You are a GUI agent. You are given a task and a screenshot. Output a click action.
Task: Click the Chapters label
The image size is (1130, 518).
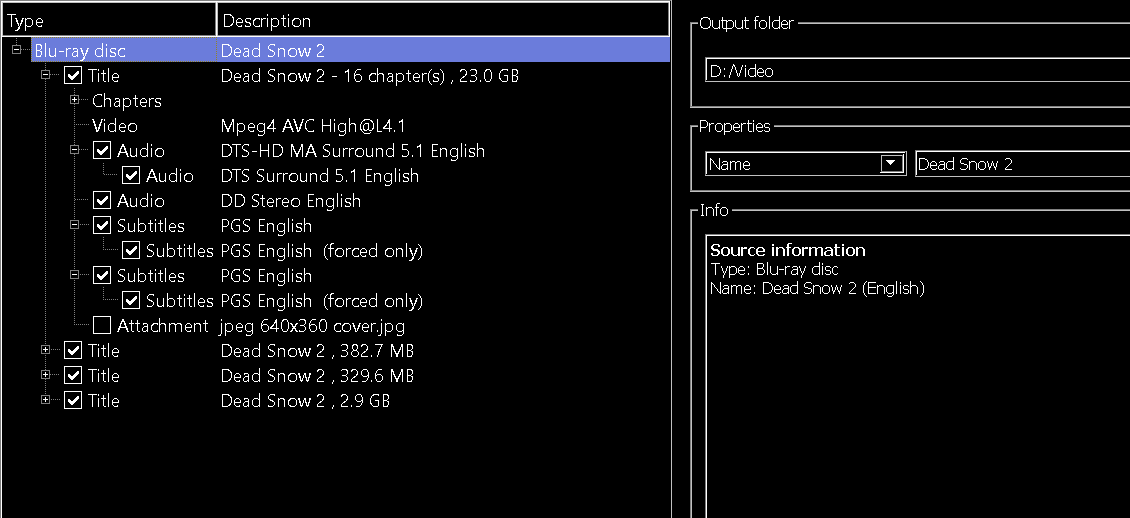click(127, 101)
